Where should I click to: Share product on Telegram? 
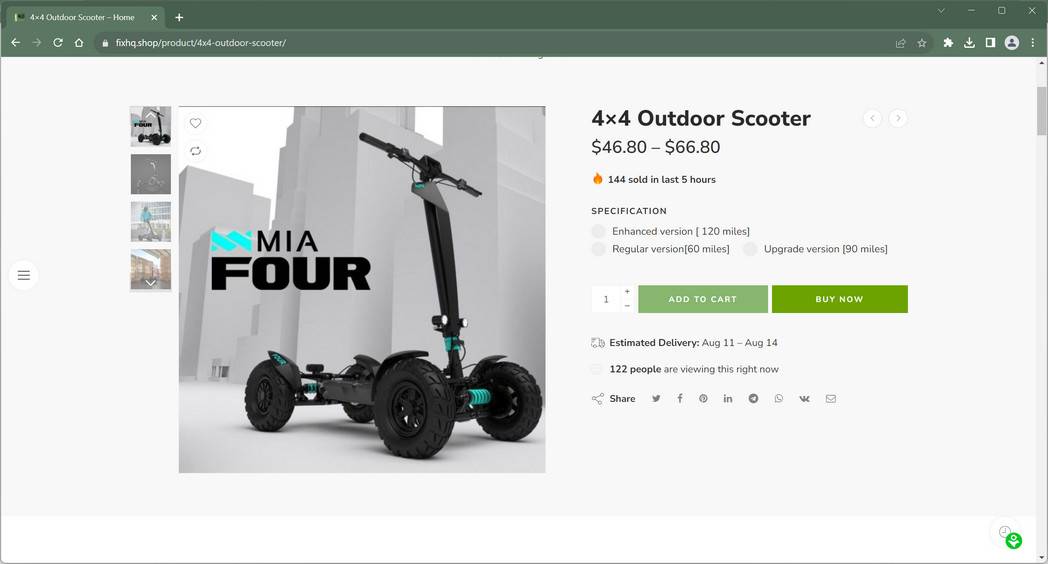click(x=753, y=398)
